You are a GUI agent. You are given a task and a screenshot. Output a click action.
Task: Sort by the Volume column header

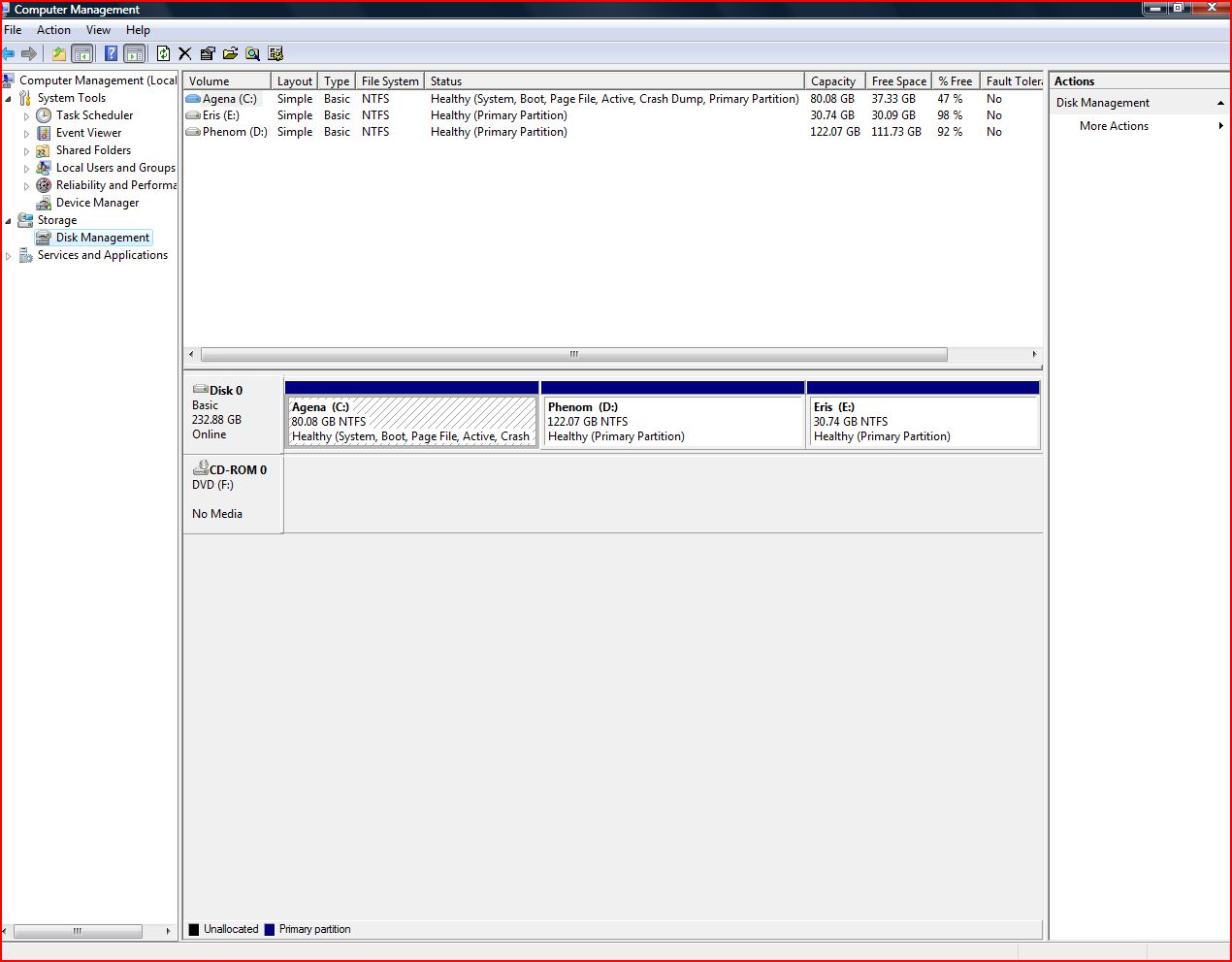tap(227, 81)
